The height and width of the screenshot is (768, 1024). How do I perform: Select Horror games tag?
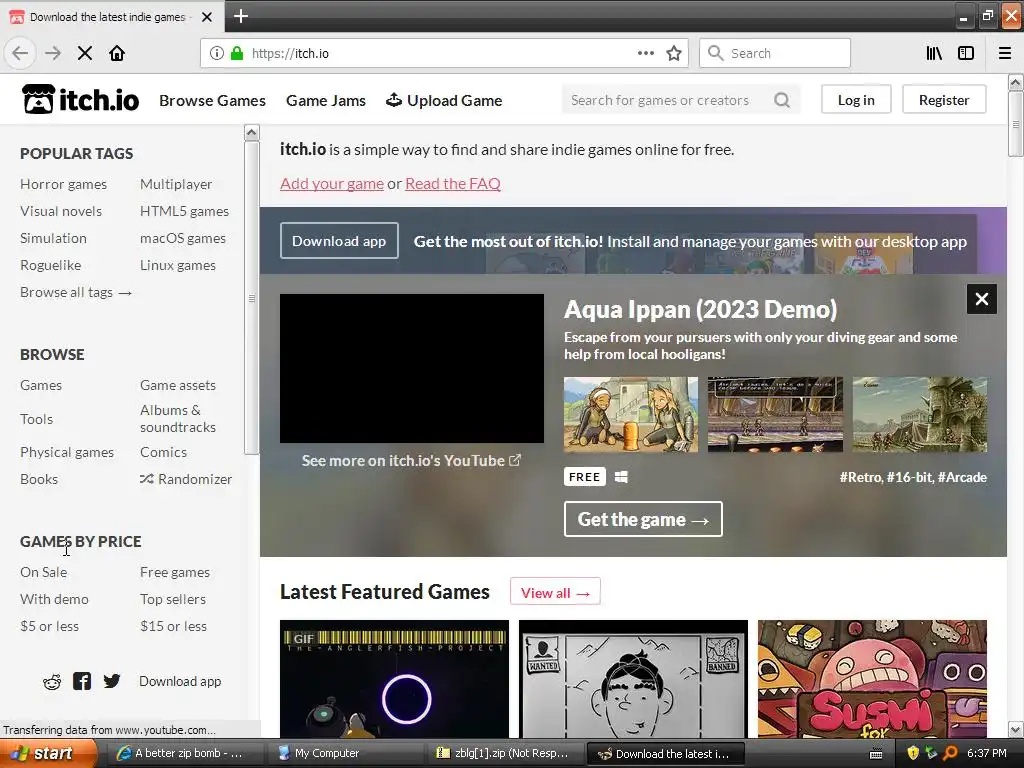[x=63, y=184]
